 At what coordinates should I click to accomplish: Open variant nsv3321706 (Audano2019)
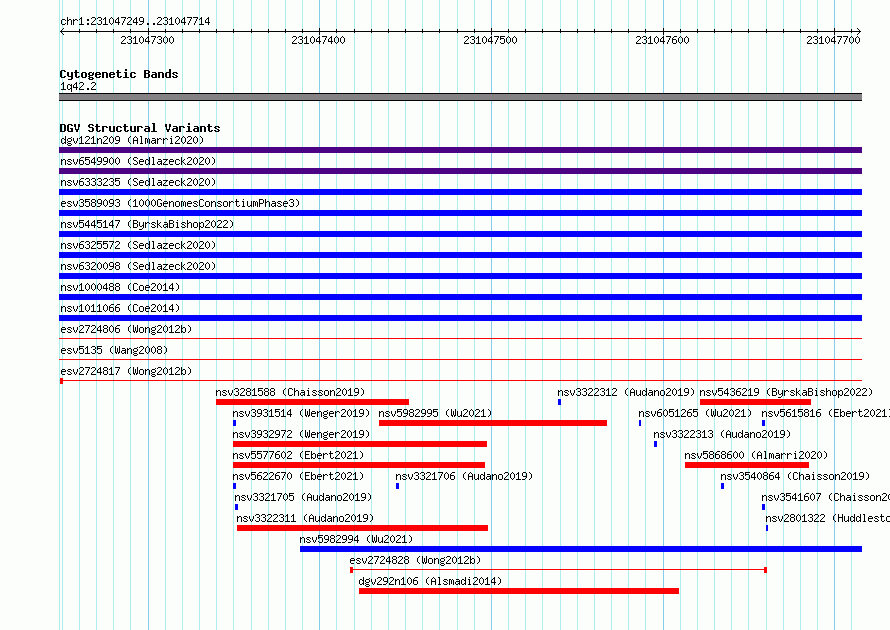464,476
